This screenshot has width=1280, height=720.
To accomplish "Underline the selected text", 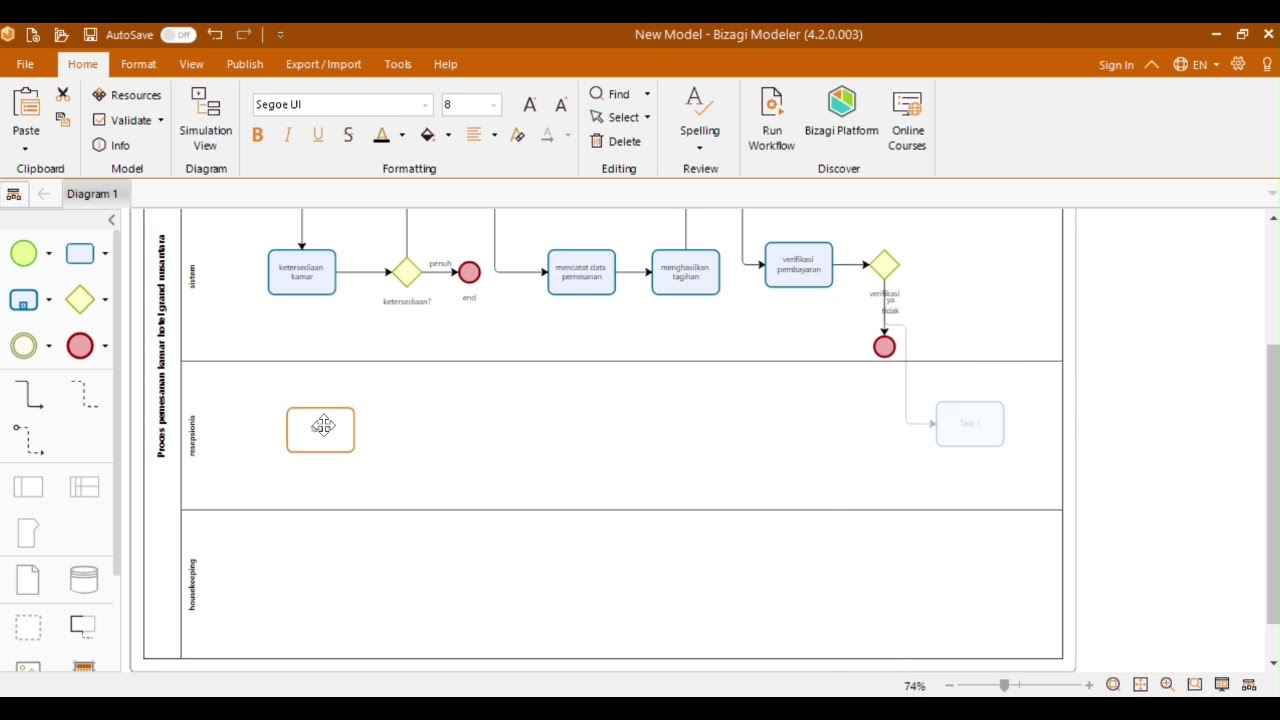I will [x=318, y=135].
